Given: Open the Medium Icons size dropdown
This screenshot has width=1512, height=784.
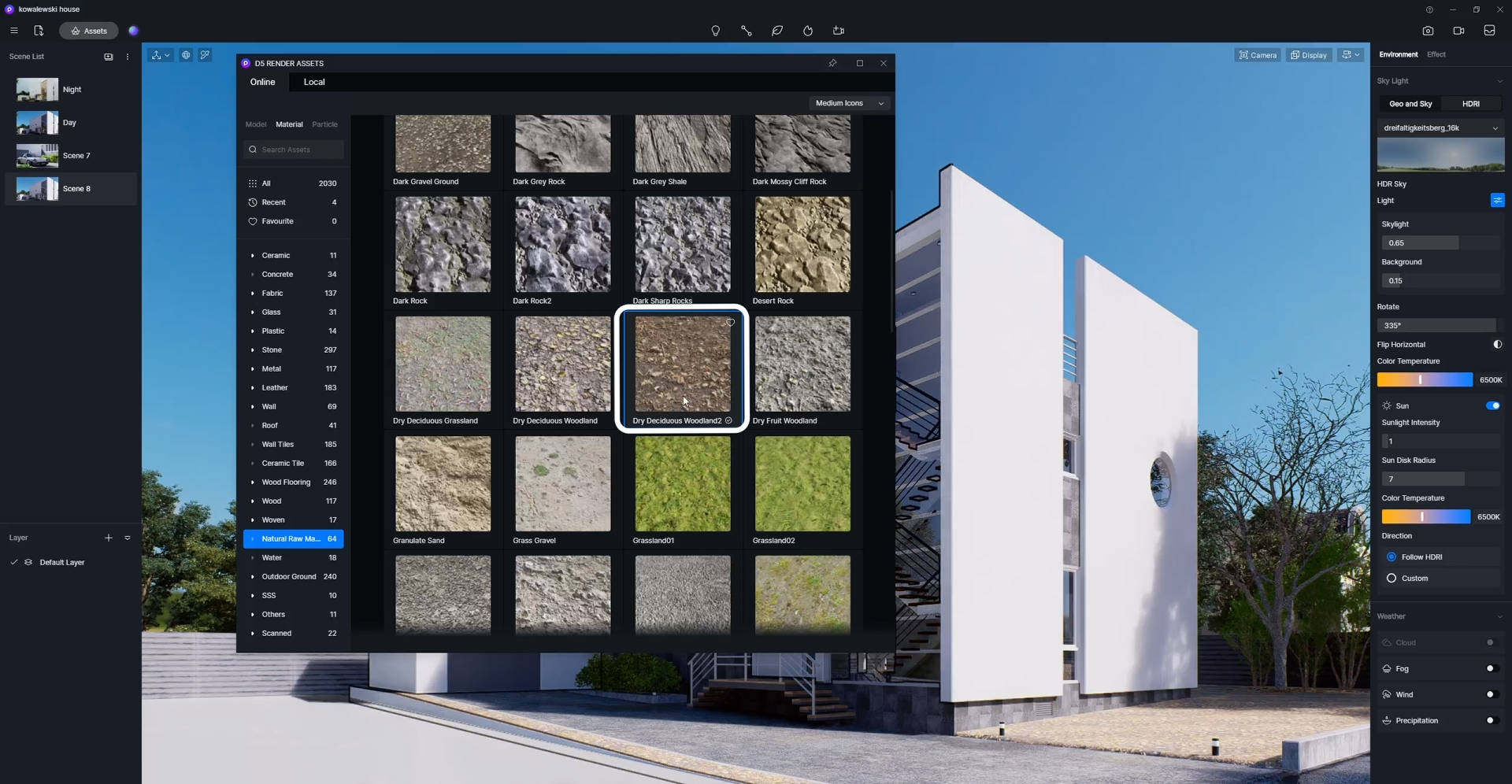Looking at the screenshot, I should pos(849,103).
